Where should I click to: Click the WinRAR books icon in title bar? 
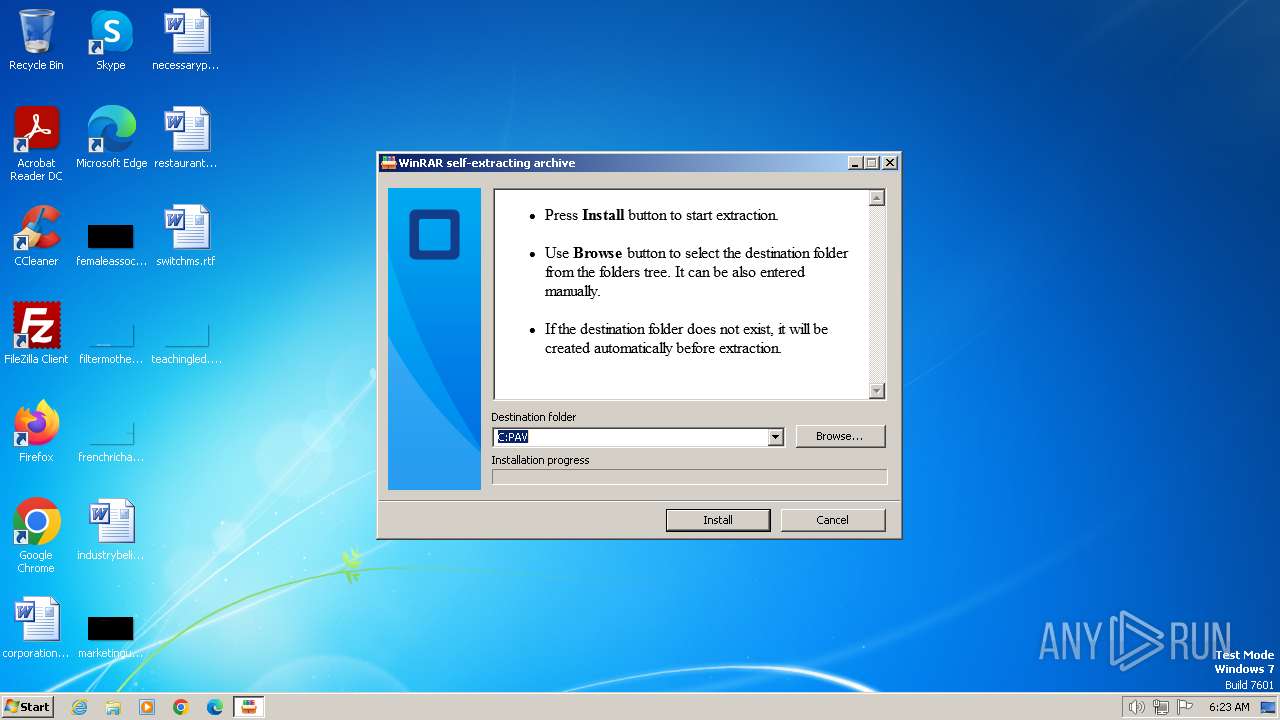click(389, 163)
